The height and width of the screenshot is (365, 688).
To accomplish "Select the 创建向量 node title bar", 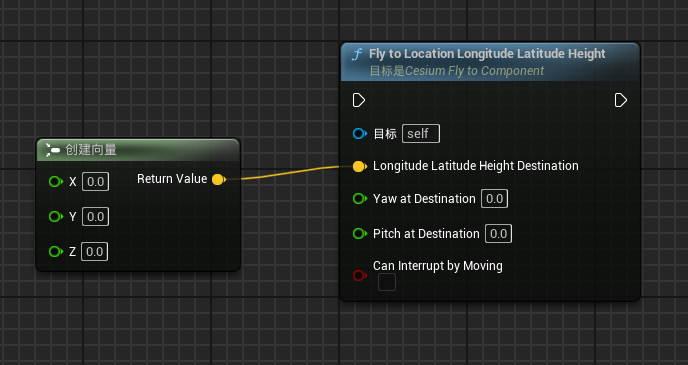I will (138, 150).
